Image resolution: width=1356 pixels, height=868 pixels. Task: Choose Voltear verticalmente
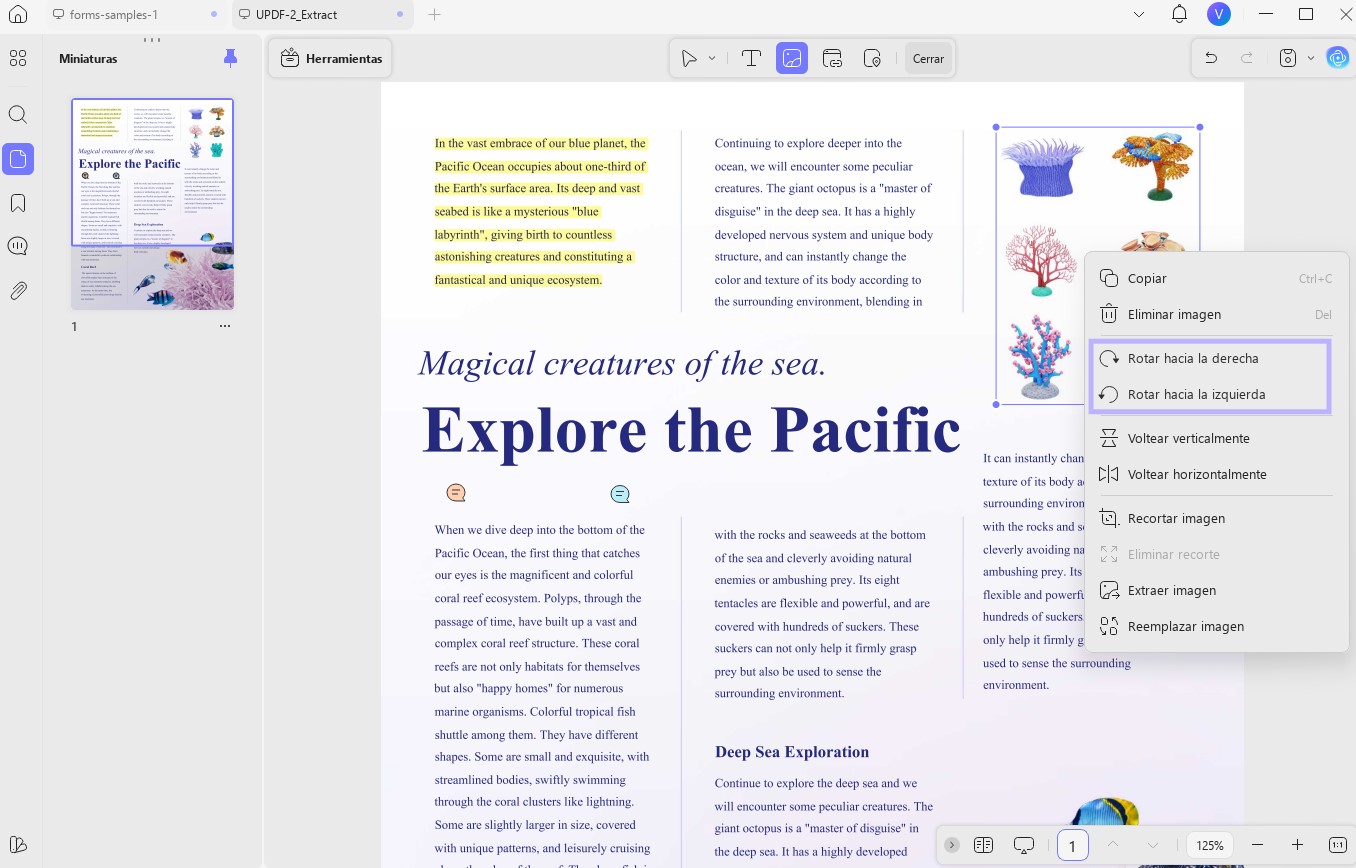click(1216, 439)
